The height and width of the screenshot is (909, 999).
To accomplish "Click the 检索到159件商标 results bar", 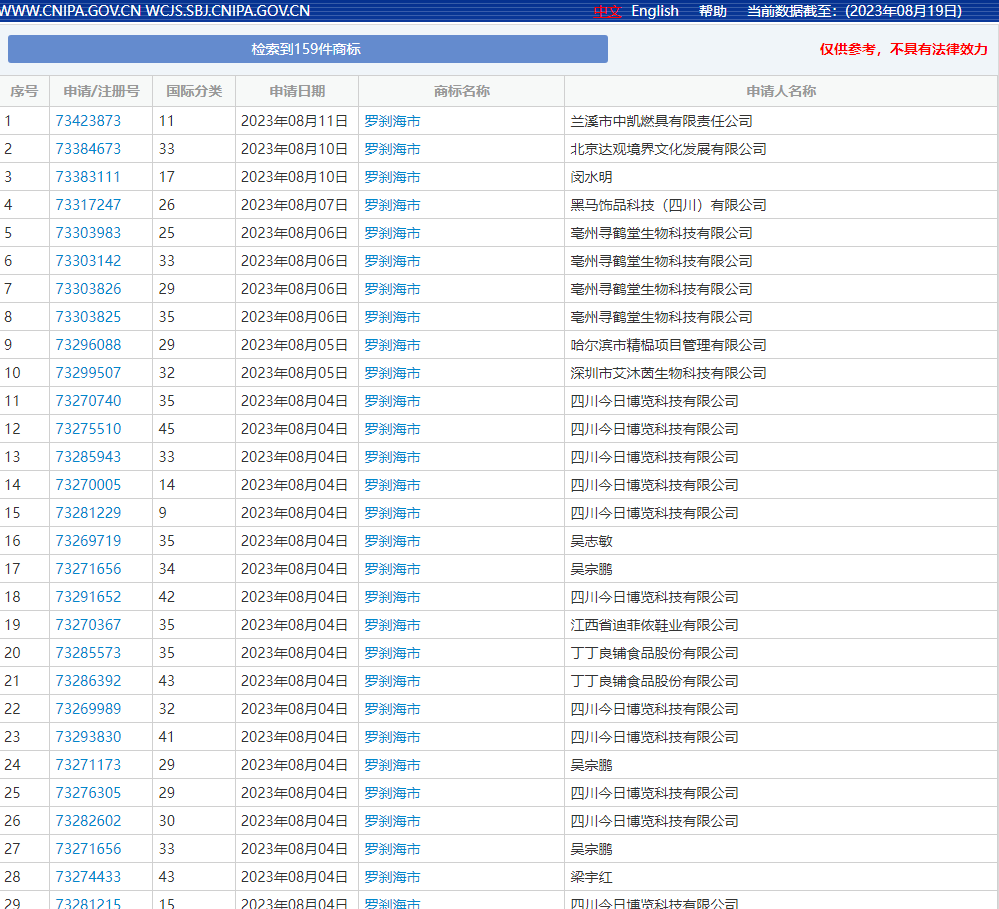I will coord(308,49).
